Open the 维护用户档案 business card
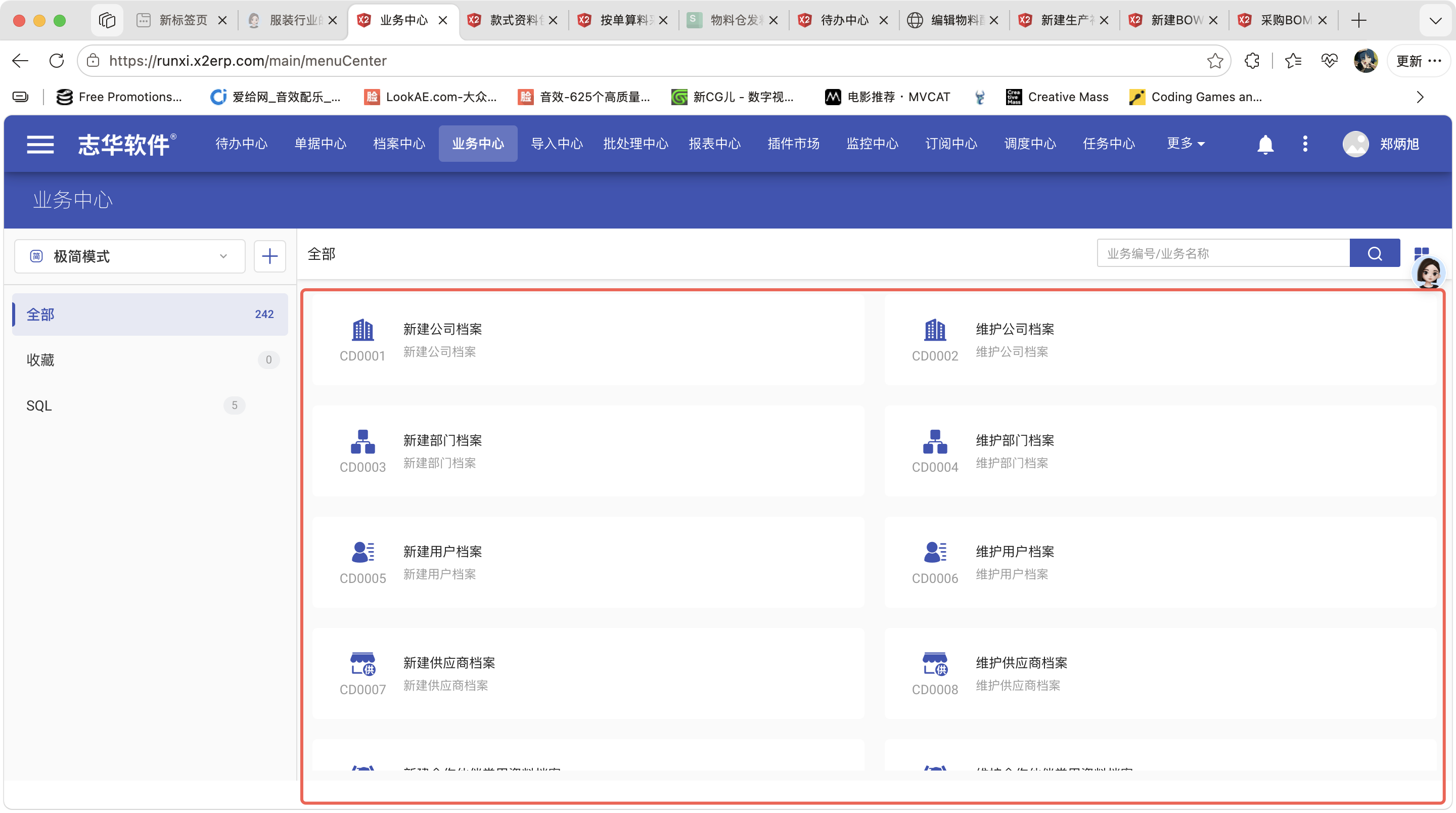 (1160, 563)
